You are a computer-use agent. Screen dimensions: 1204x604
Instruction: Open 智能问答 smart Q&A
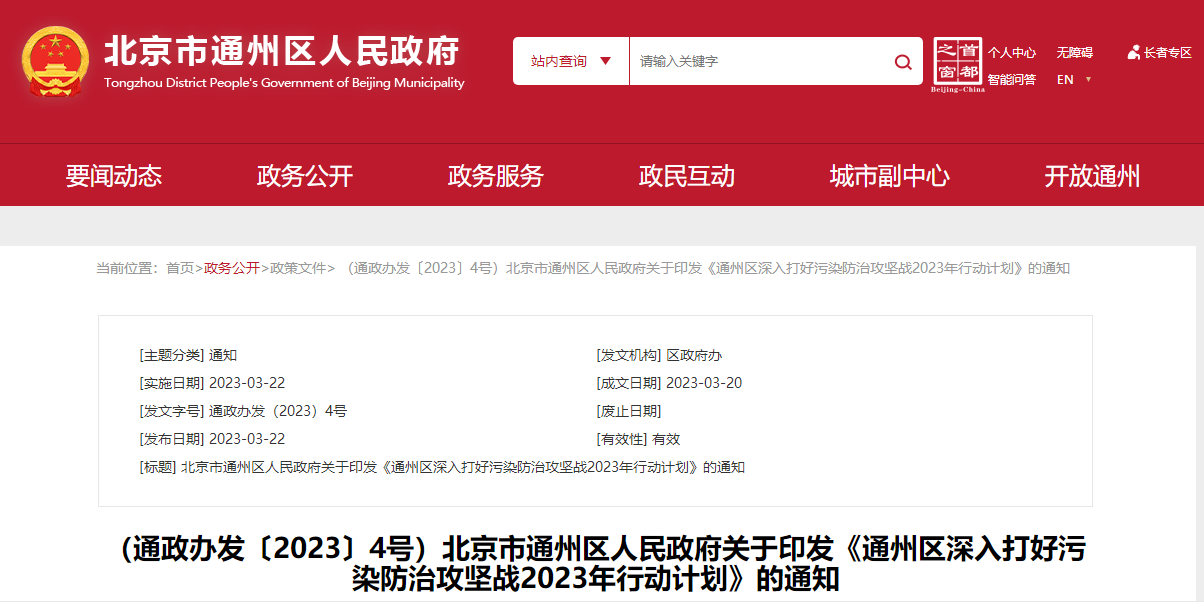click(1012, 80)
